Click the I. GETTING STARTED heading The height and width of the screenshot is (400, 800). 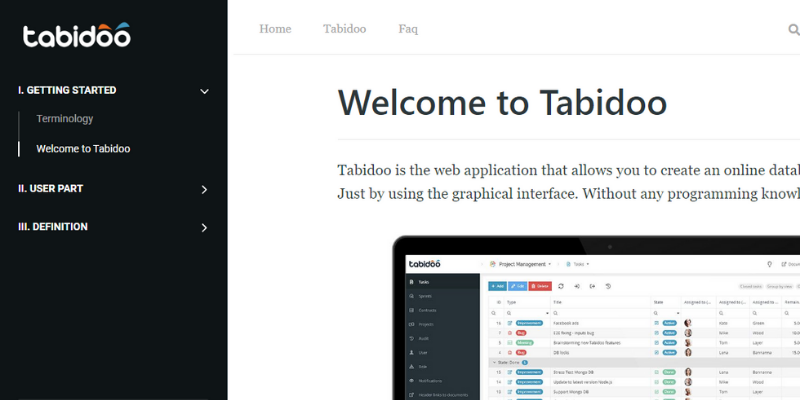point(67,90)
